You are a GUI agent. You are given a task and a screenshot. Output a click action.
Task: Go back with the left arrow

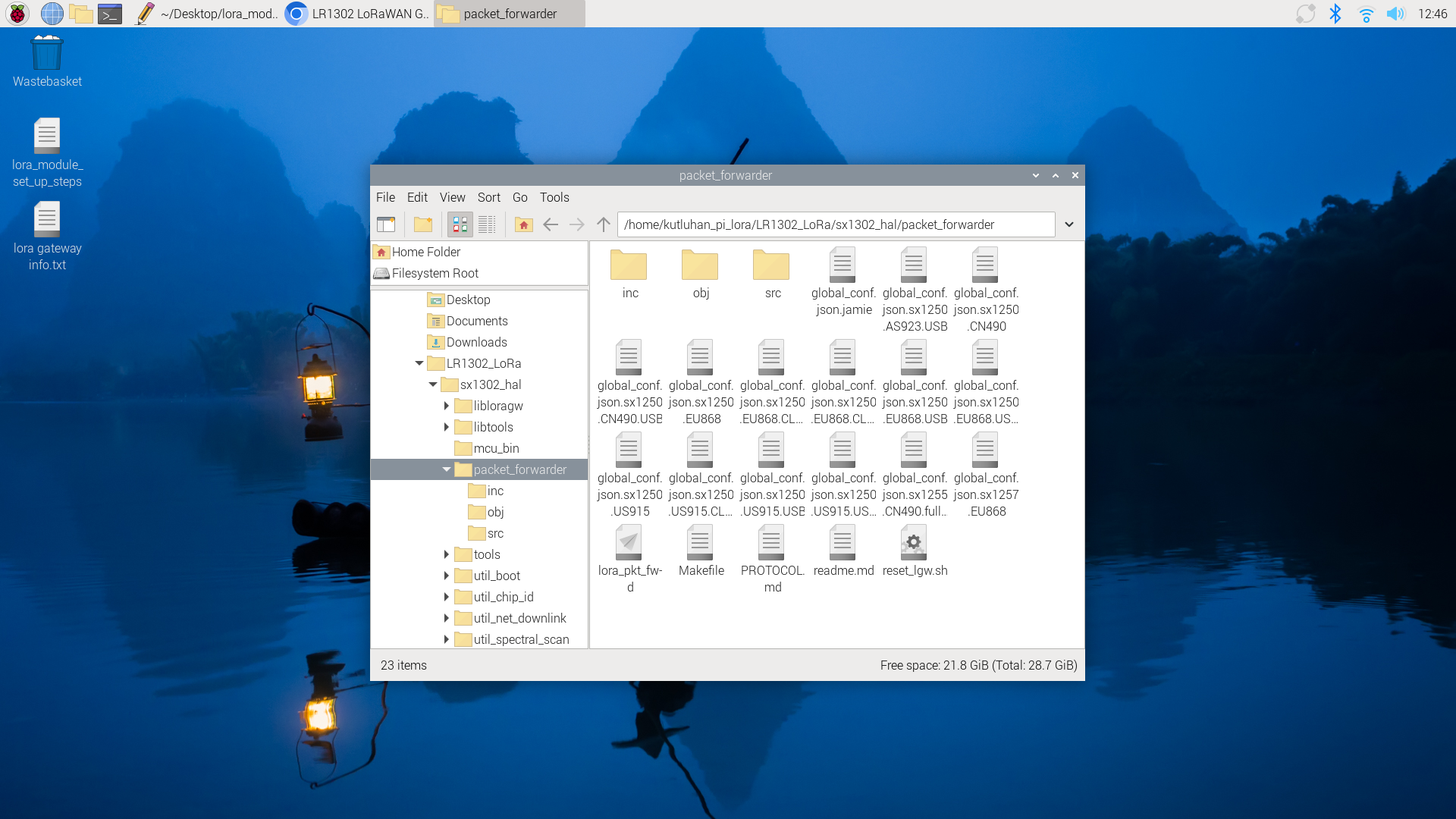click(x=551, y=224)
